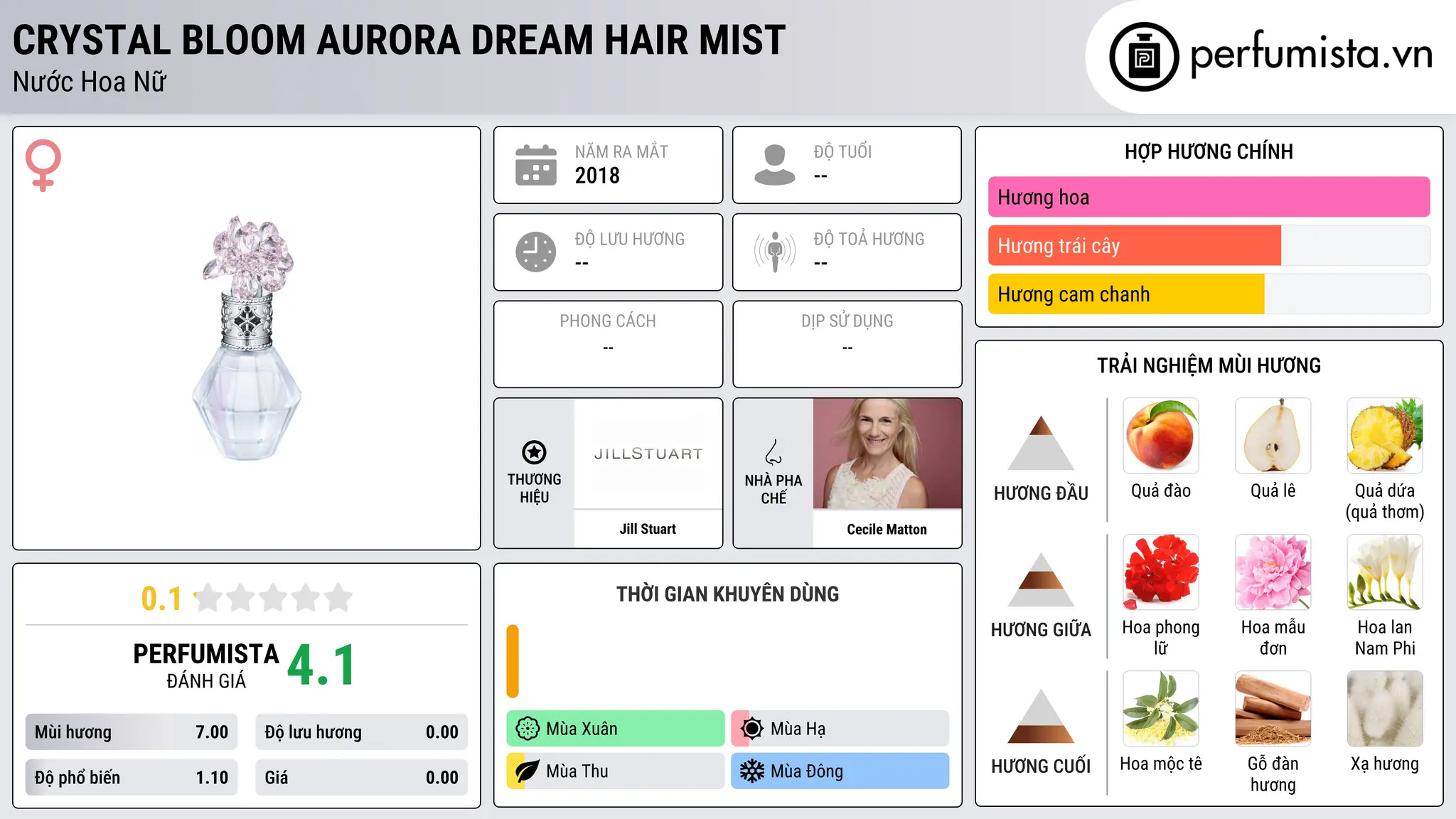
Task: Click the Hương giữa pyramid icon
Action: [1041, 579]
